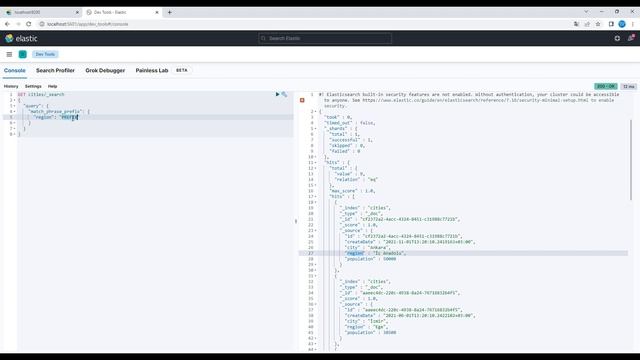The width and height of the screenshot is (640, 360).
Task: Reload the page in browser
Action: [29, 24]
